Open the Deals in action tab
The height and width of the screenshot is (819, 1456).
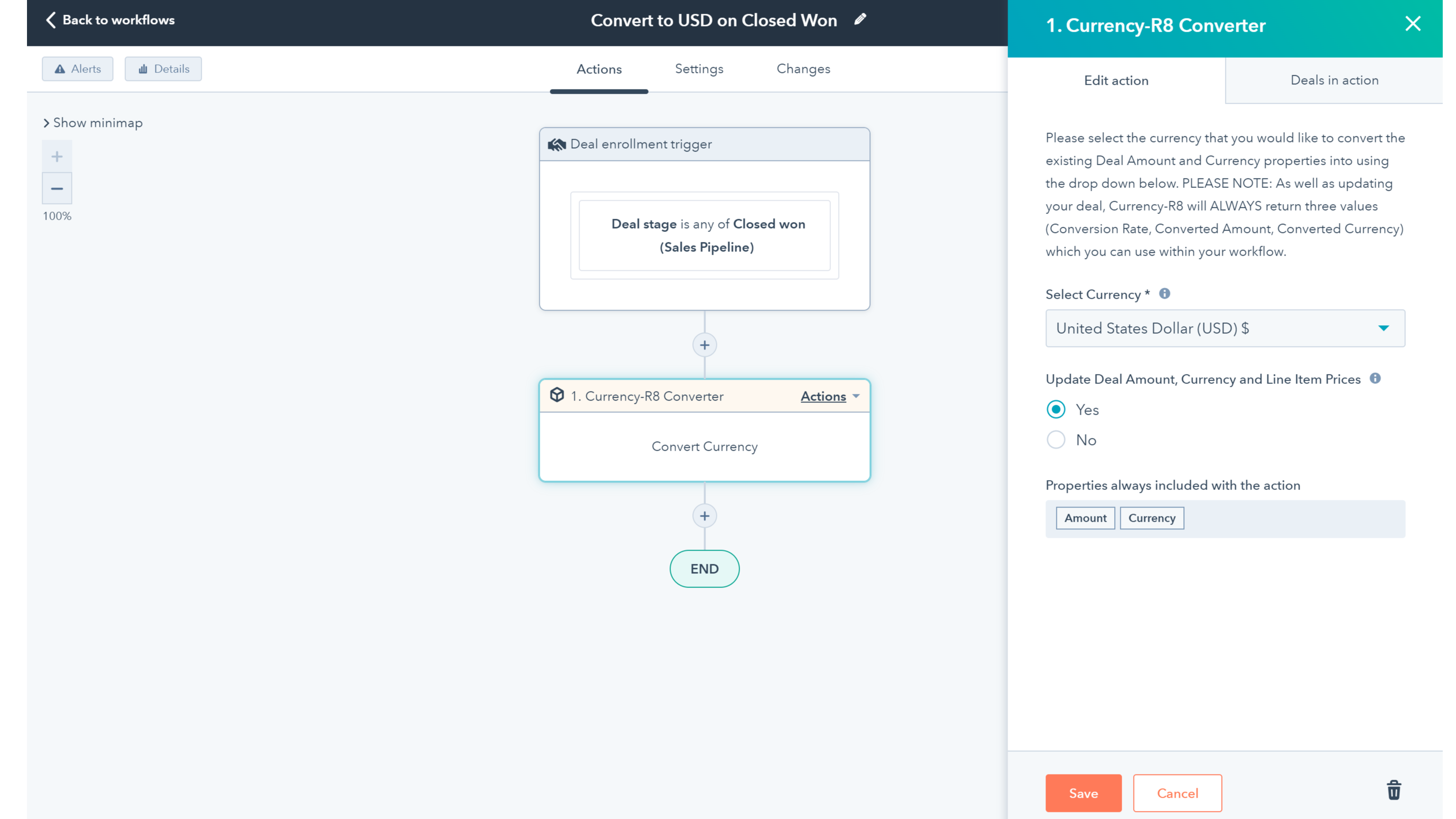[1334, 80]
